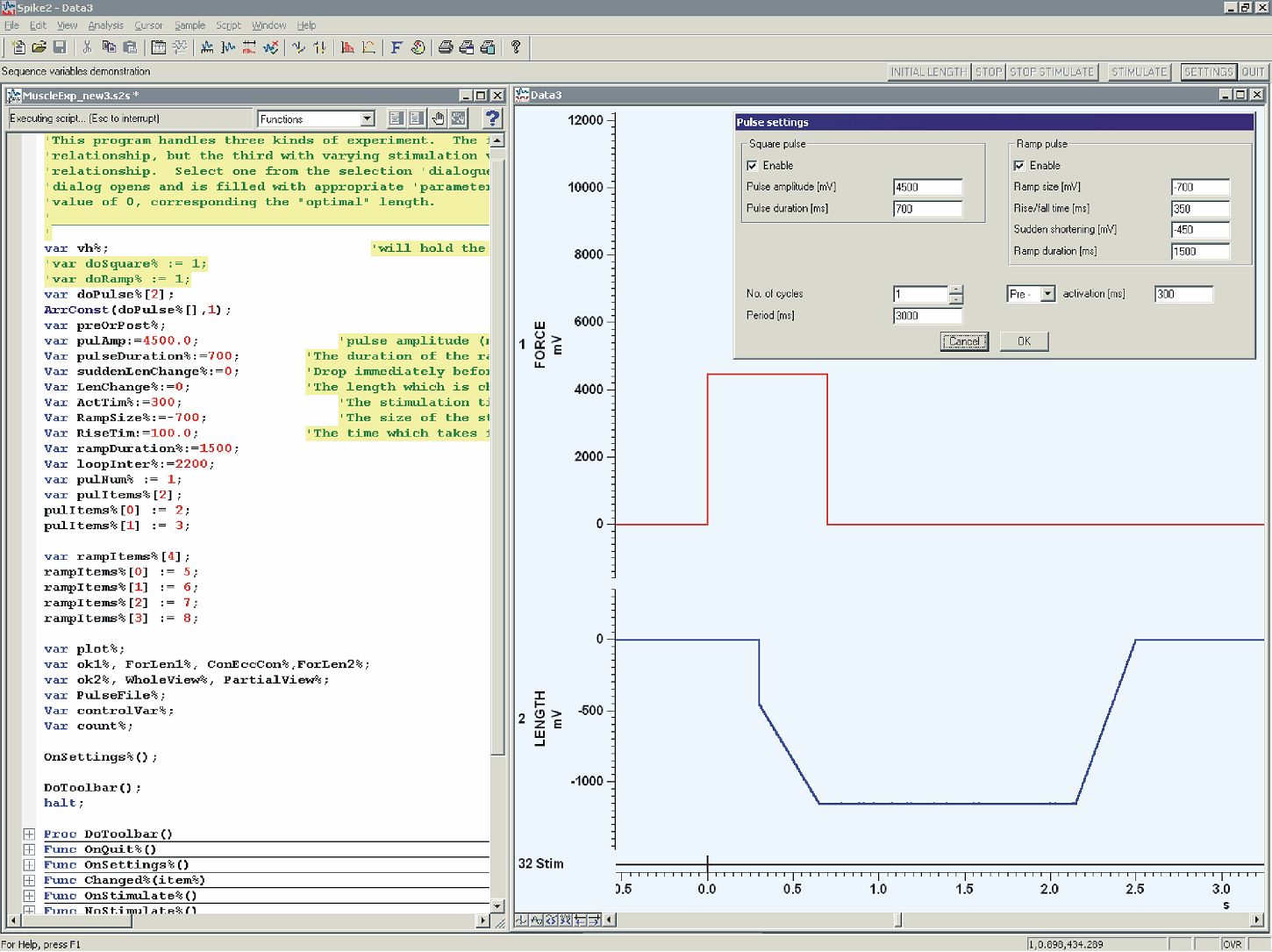Open the Help toolbar icon
This screenshot has width=1272, height=952.
pos(515,47)
